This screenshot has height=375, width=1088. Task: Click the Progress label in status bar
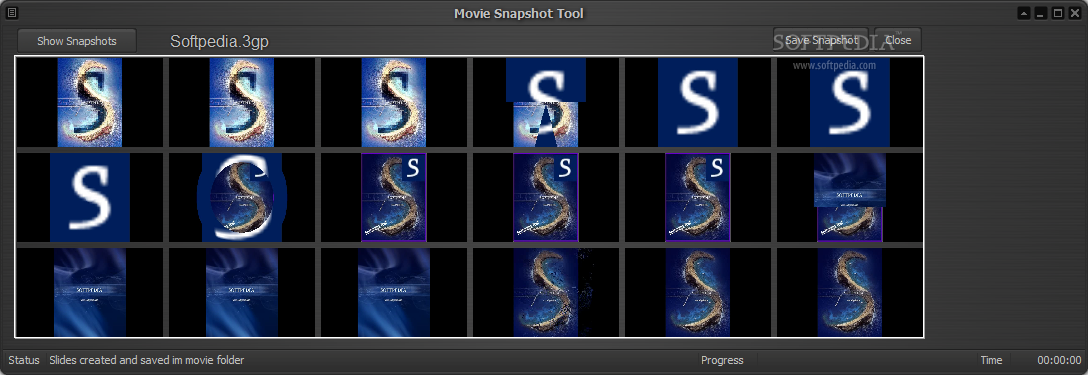722,360
